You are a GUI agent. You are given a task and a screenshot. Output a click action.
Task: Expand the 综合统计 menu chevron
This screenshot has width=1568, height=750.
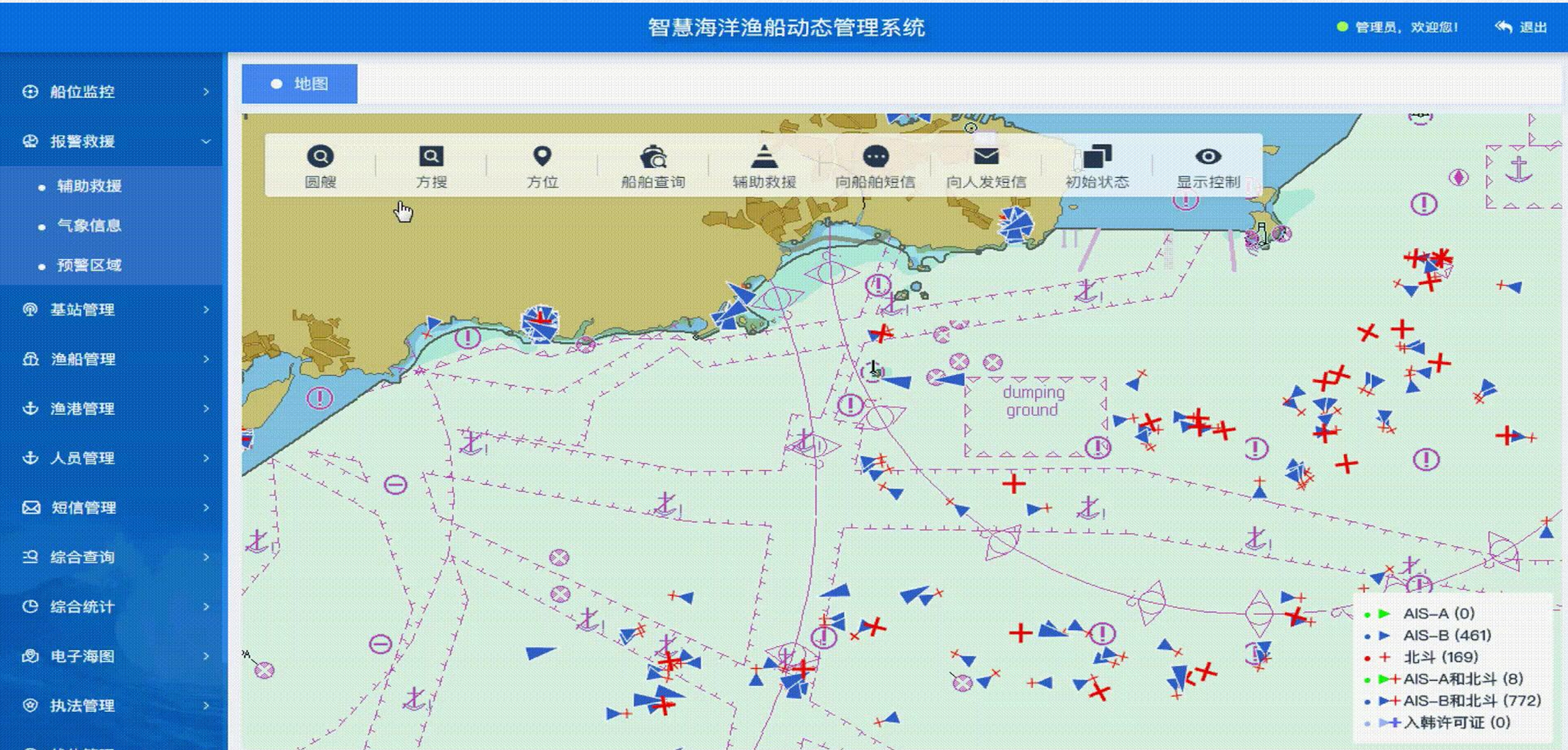[206, 606]
